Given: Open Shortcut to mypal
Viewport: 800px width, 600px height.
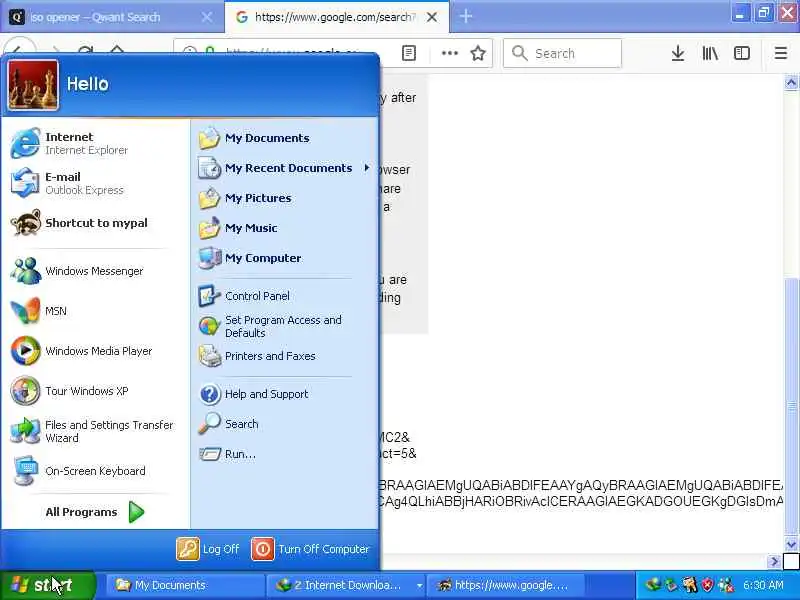Looking at the screenshot, I should (80, 223).
